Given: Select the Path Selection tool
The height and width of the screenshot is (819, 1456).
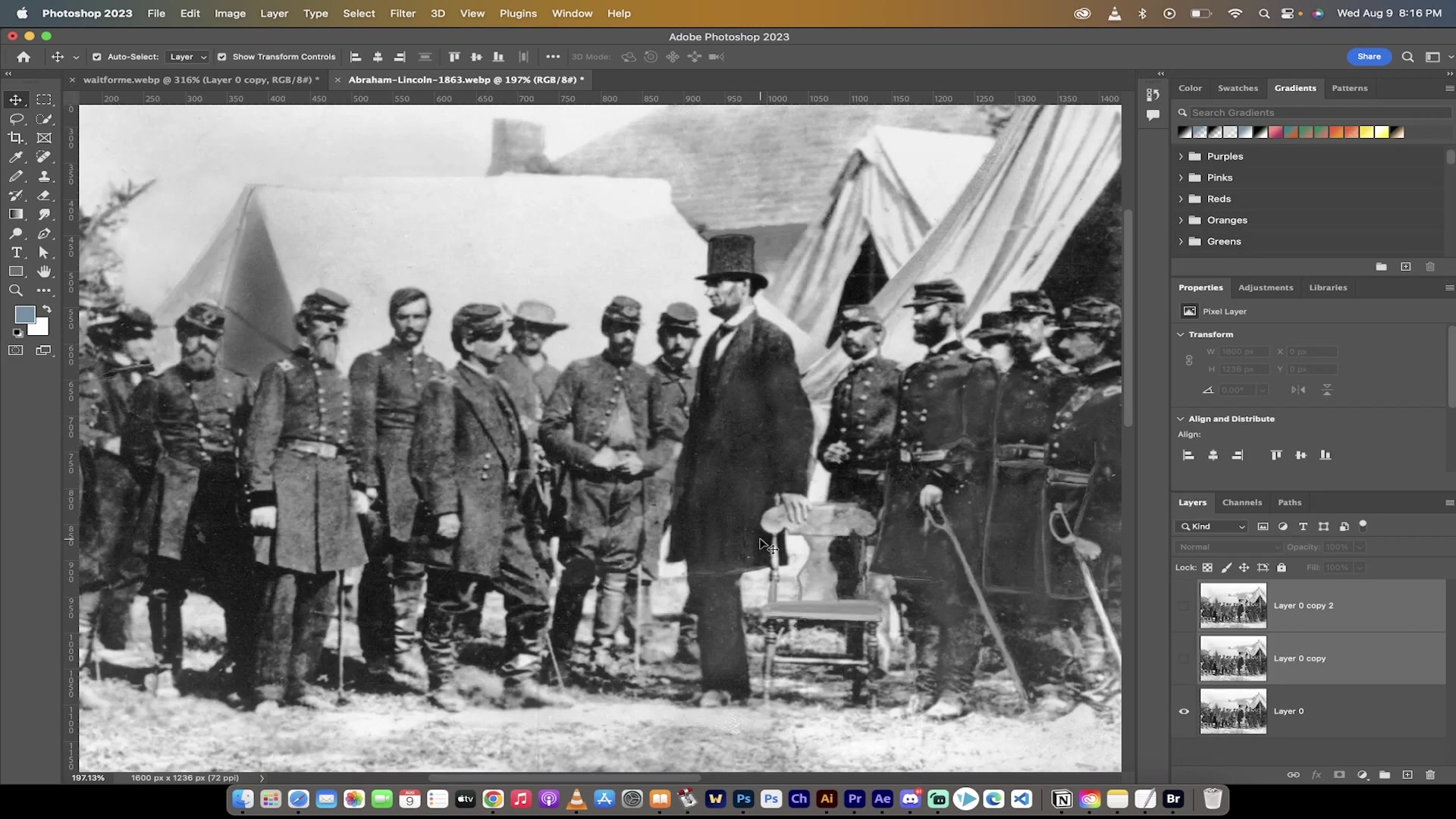Looking at the screenshot, I should click(x=44, y=252).
